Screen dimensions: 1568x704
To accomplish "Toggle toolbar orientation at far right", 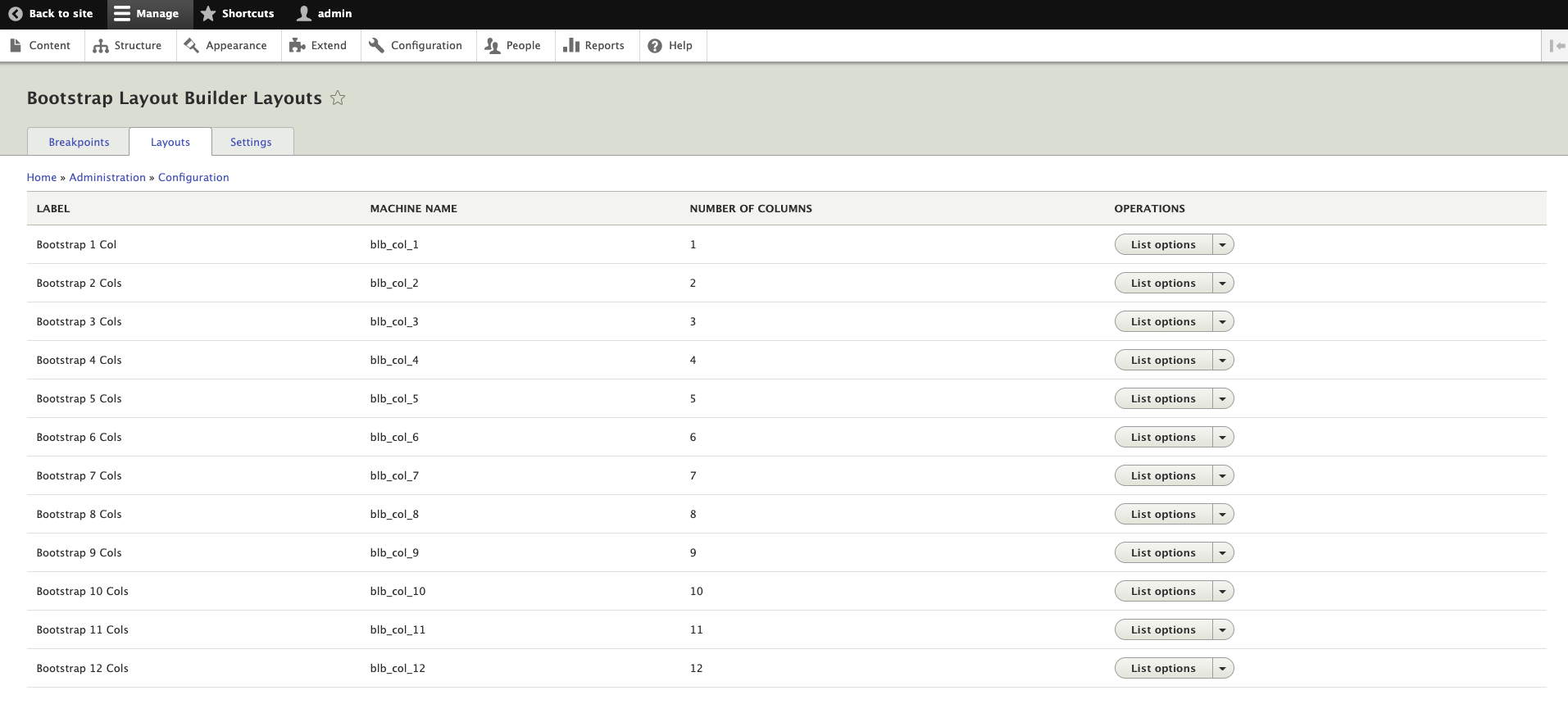I will [1555, 46].
